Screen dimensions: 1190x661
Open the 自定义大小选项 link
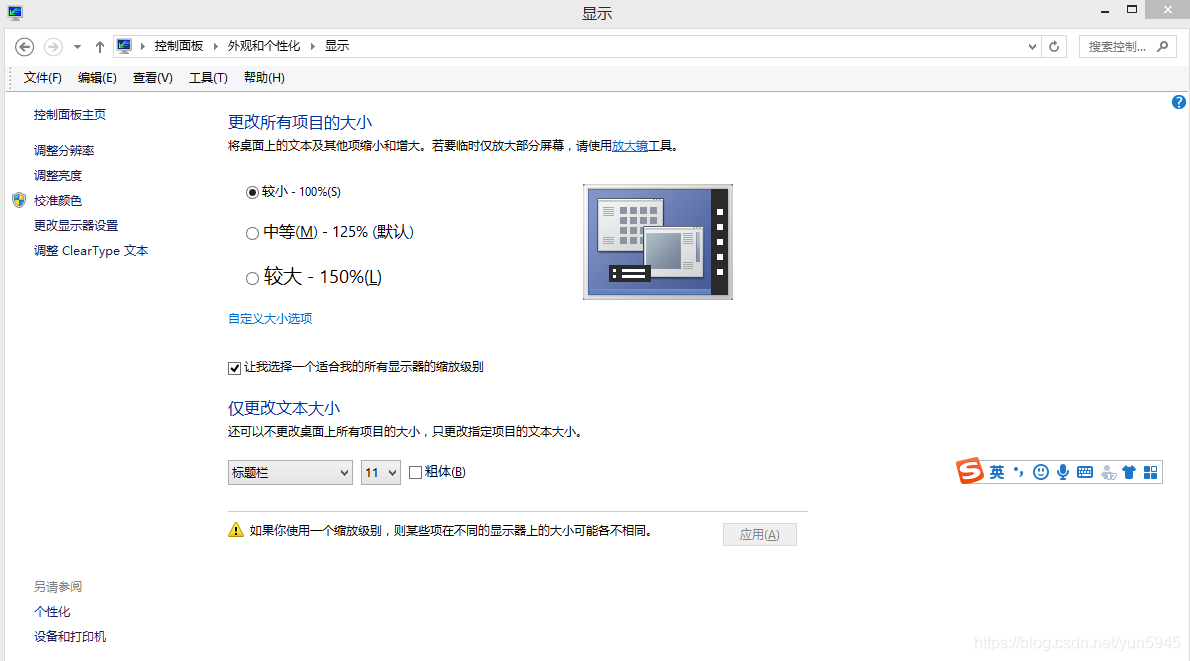click(x=270, y=318)
